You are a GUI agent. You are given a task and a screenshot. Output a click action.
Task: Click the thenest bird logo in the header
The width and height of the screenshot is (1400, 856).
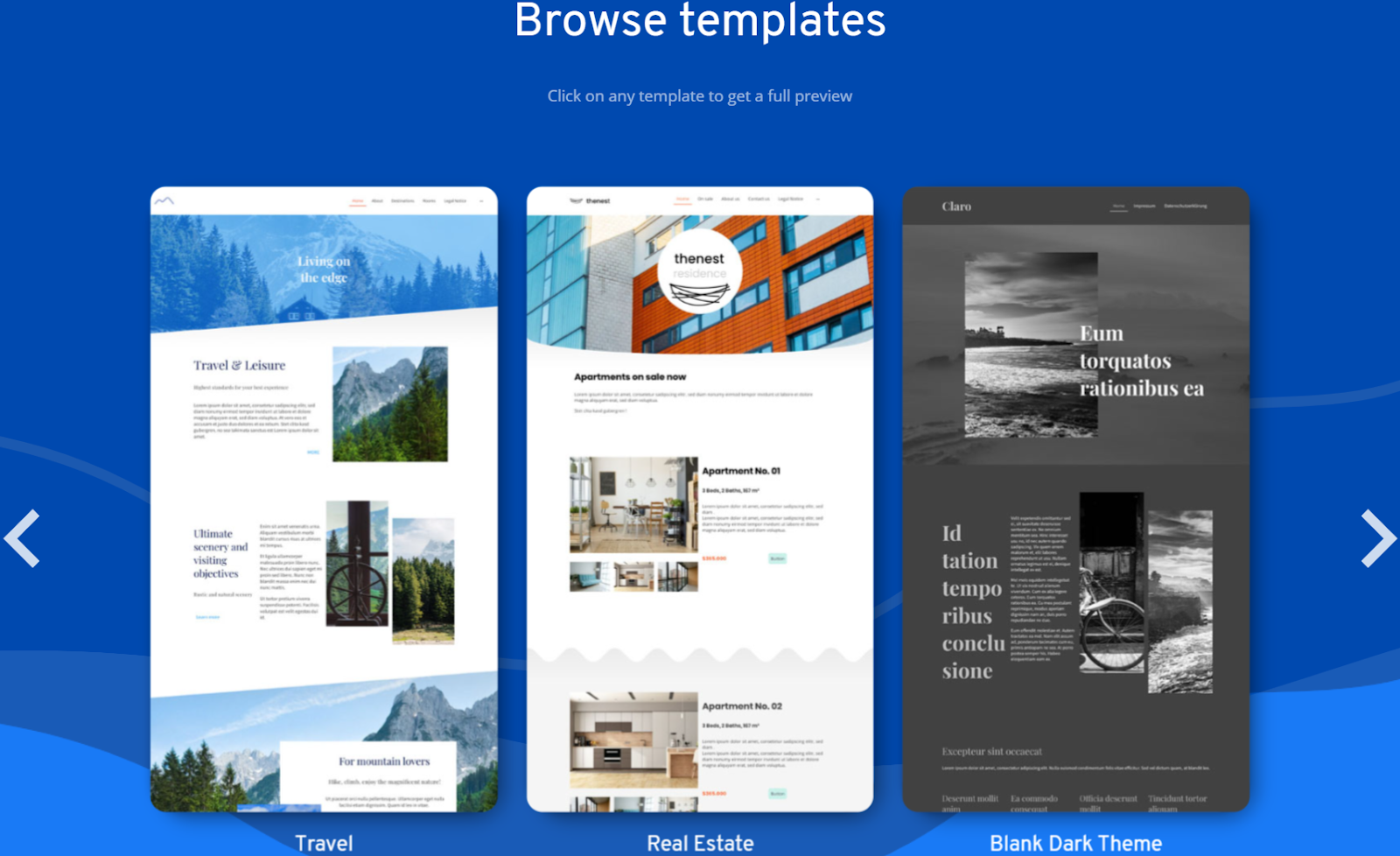tap(576, 200)
